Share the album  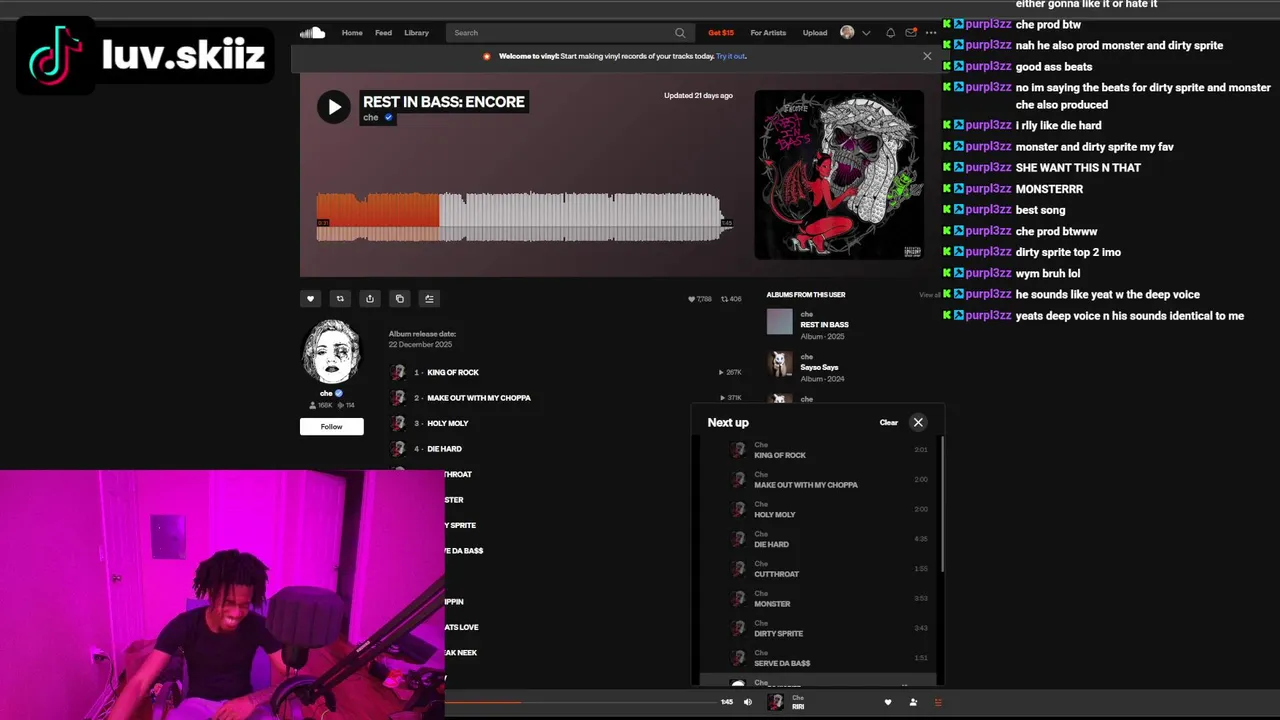(370, 299)
